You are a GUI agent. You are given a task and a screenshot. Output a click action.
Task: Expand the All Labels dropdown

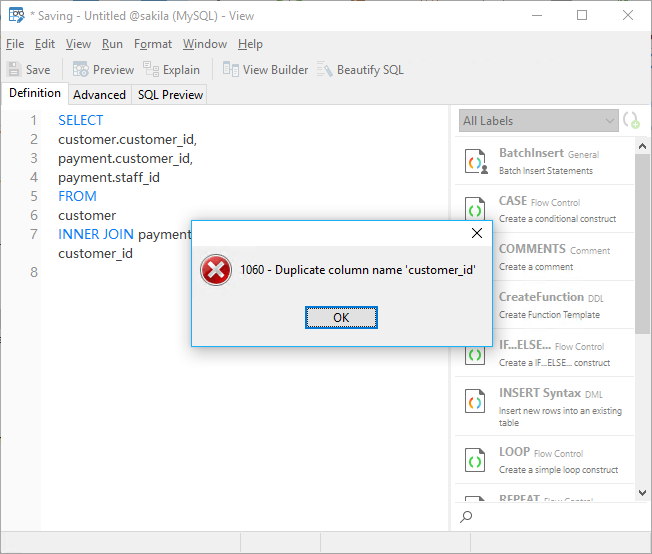pos(610,121)
